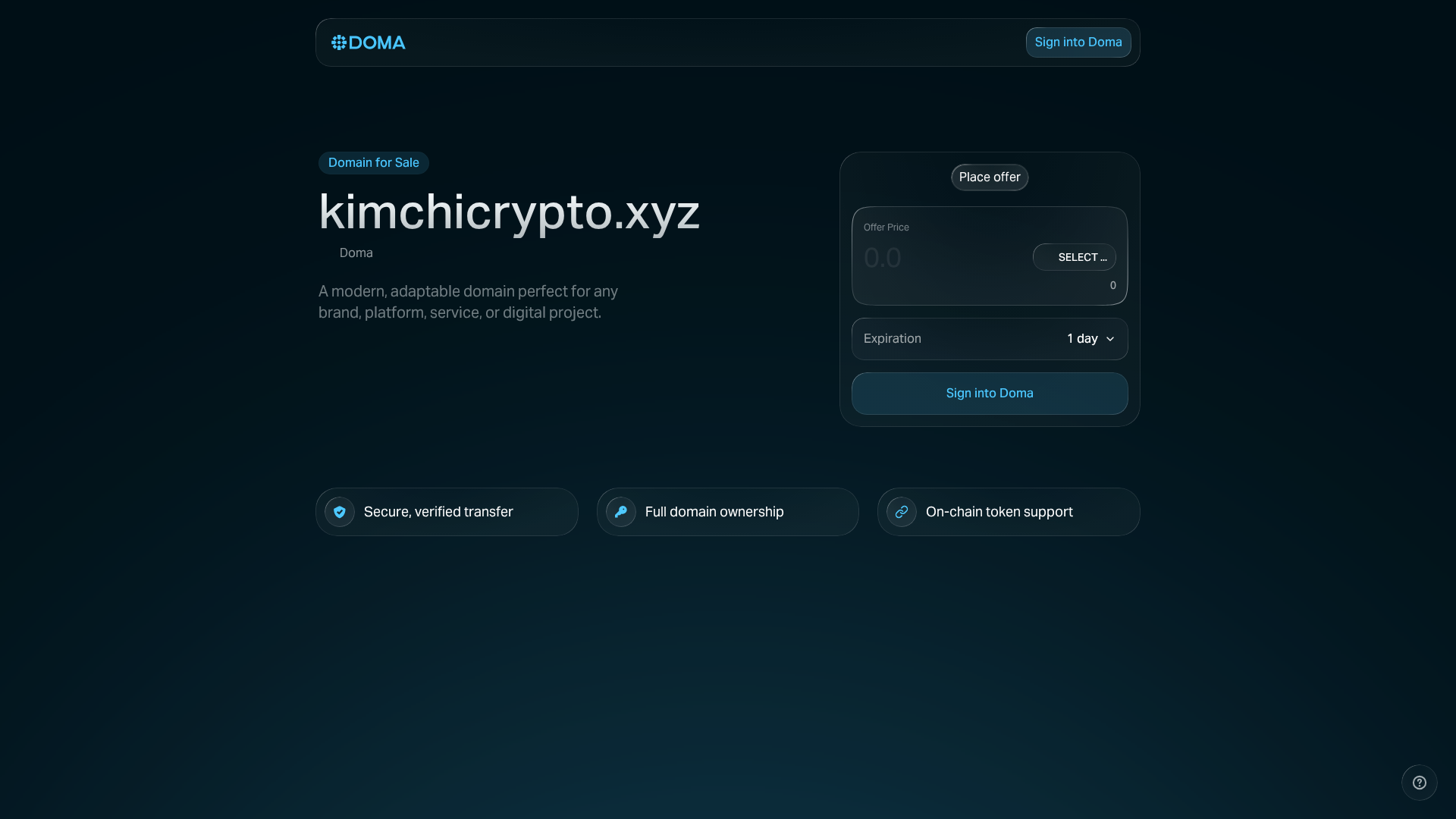
Task: Click the dotted circle mark in the DOMA logo
Action: point(339,42)
